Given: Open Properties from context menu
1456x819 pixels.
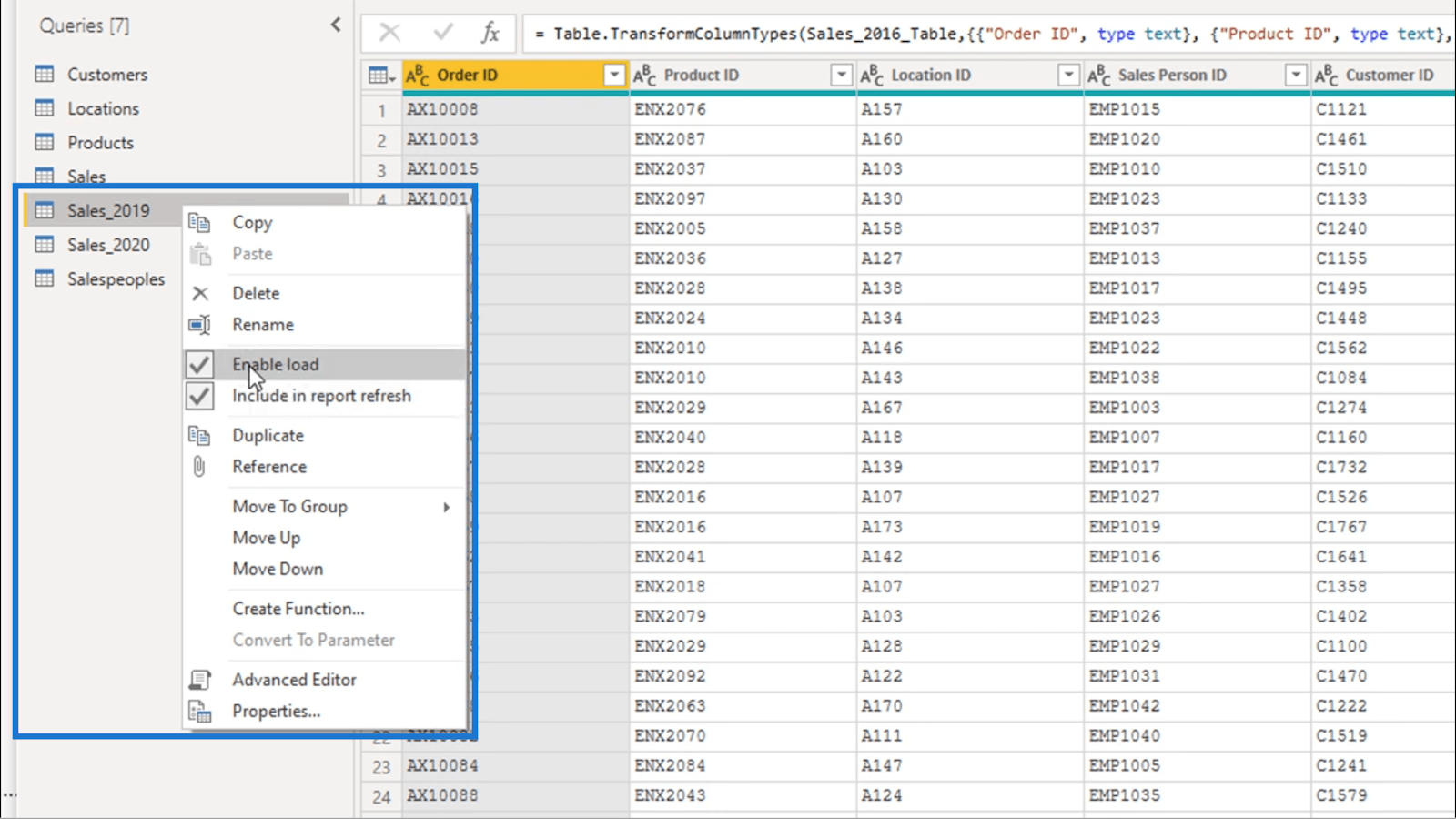Looking at the screenshot, I should 277,711.
